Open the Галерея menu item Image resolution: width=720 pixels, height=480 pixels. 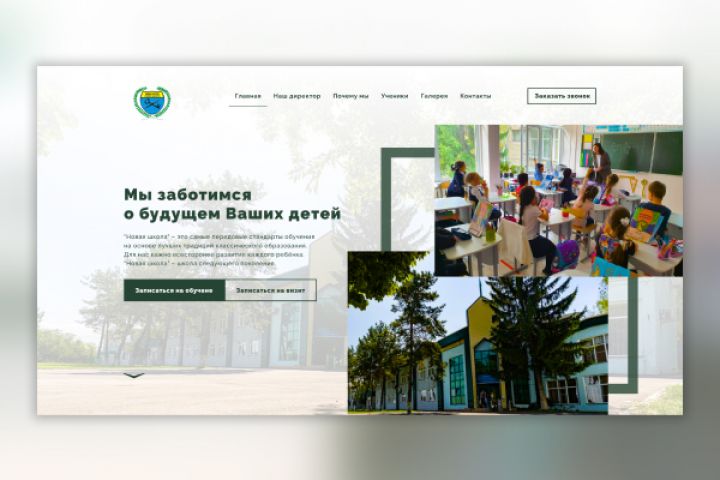[x=434, y=96]
